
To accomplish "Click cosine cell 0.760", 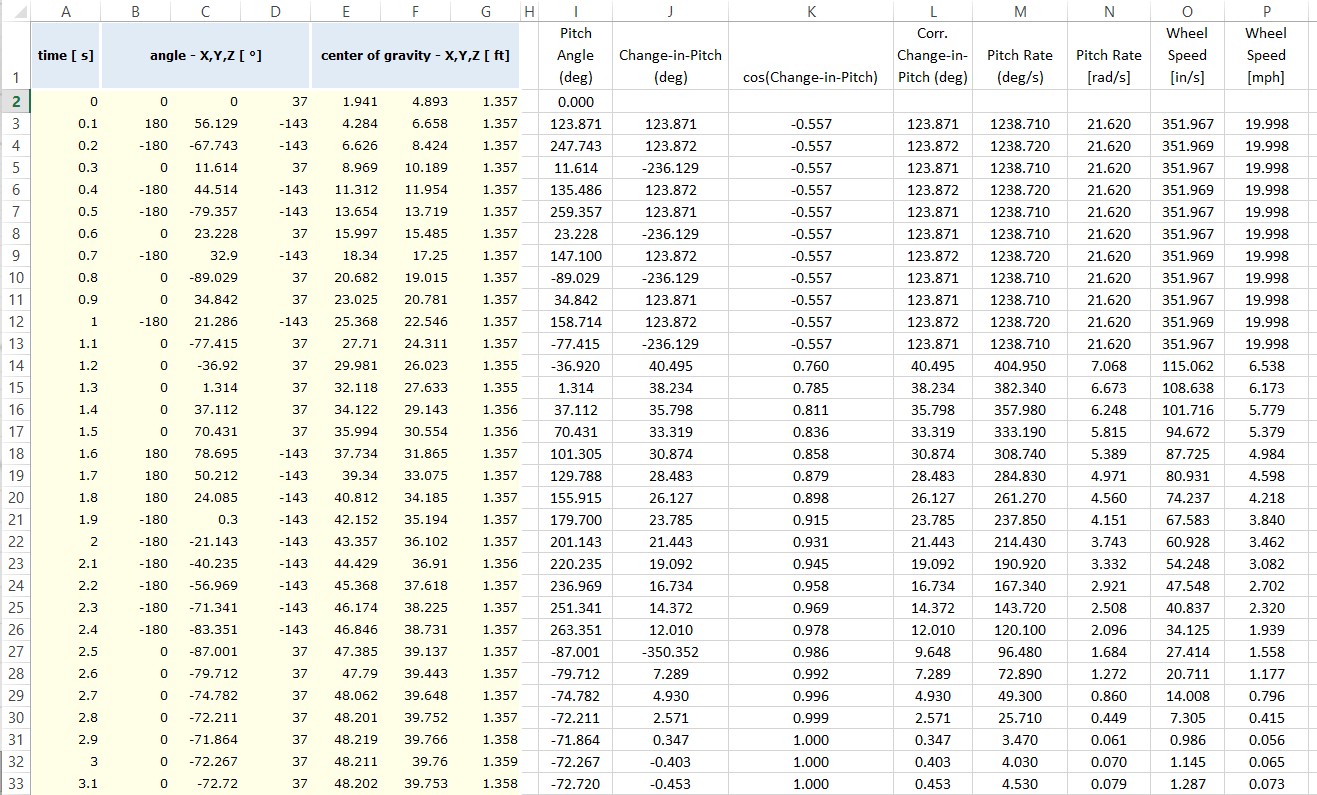I will [811, 366].
